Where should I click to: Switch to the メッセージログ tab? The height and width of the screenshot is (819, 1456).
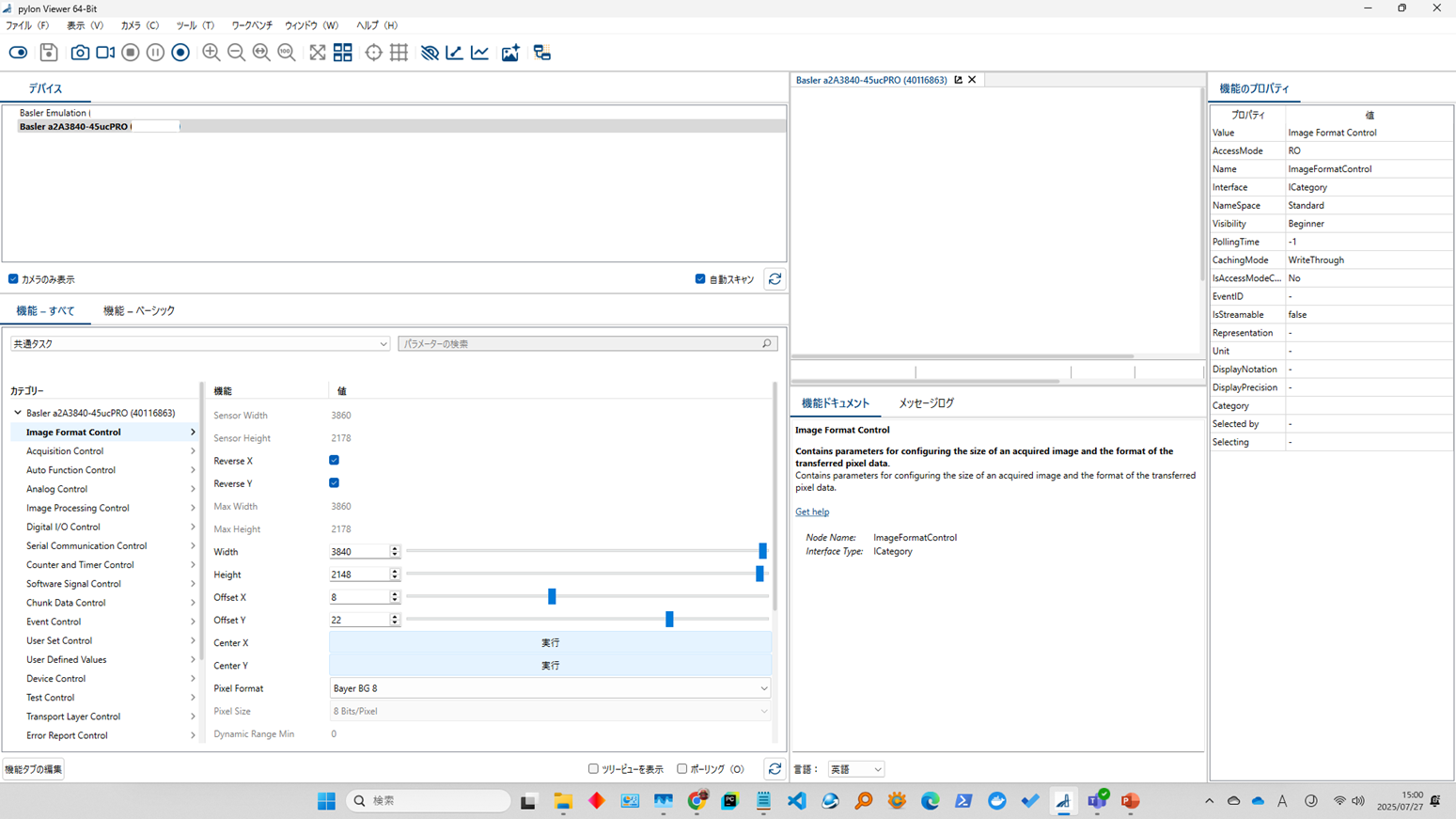925,403
